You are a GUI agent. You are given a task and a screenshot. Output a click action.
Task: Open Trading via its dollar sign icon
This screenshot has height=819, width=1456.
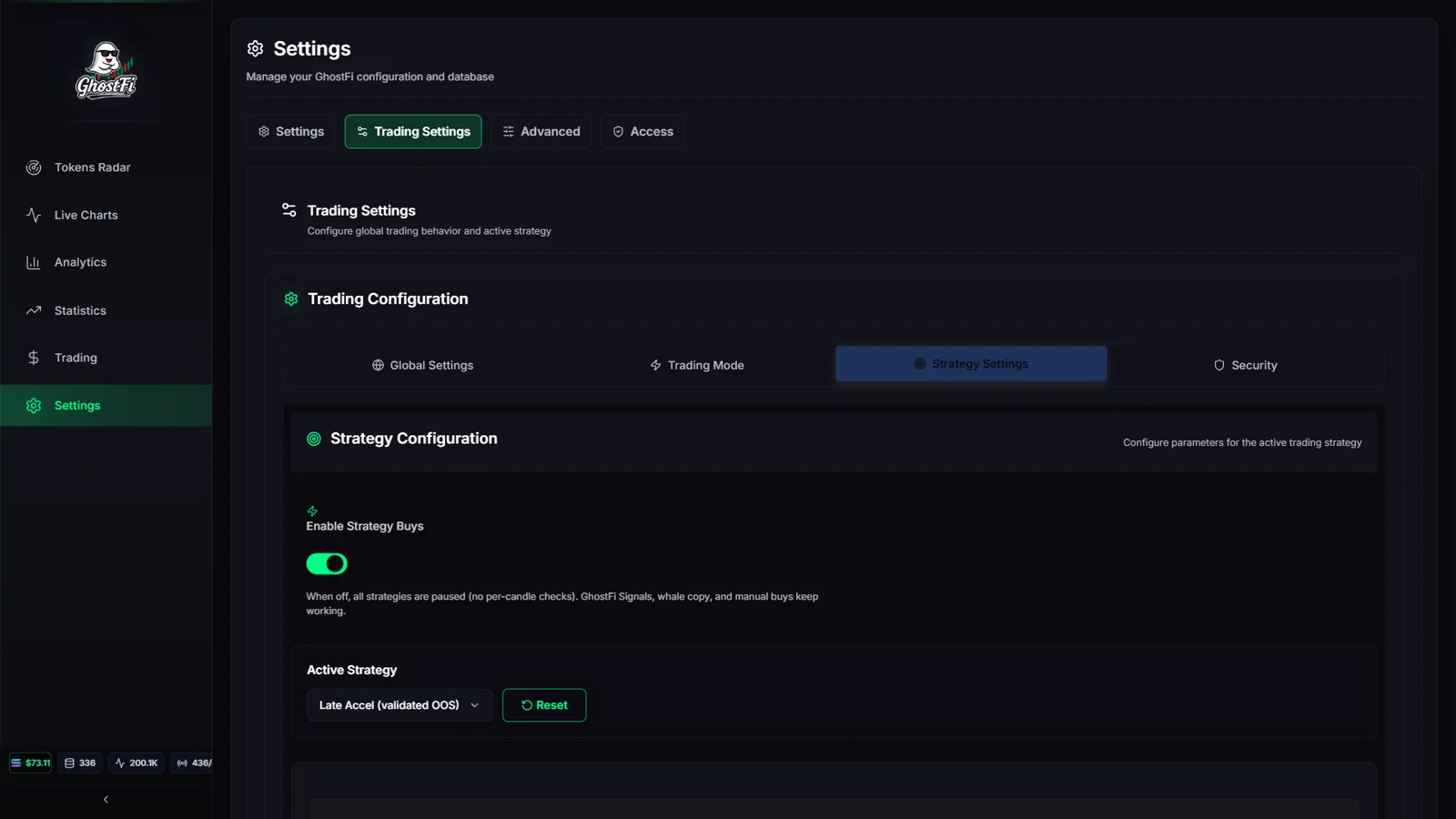pyautogui.click(x=34, y=358)
